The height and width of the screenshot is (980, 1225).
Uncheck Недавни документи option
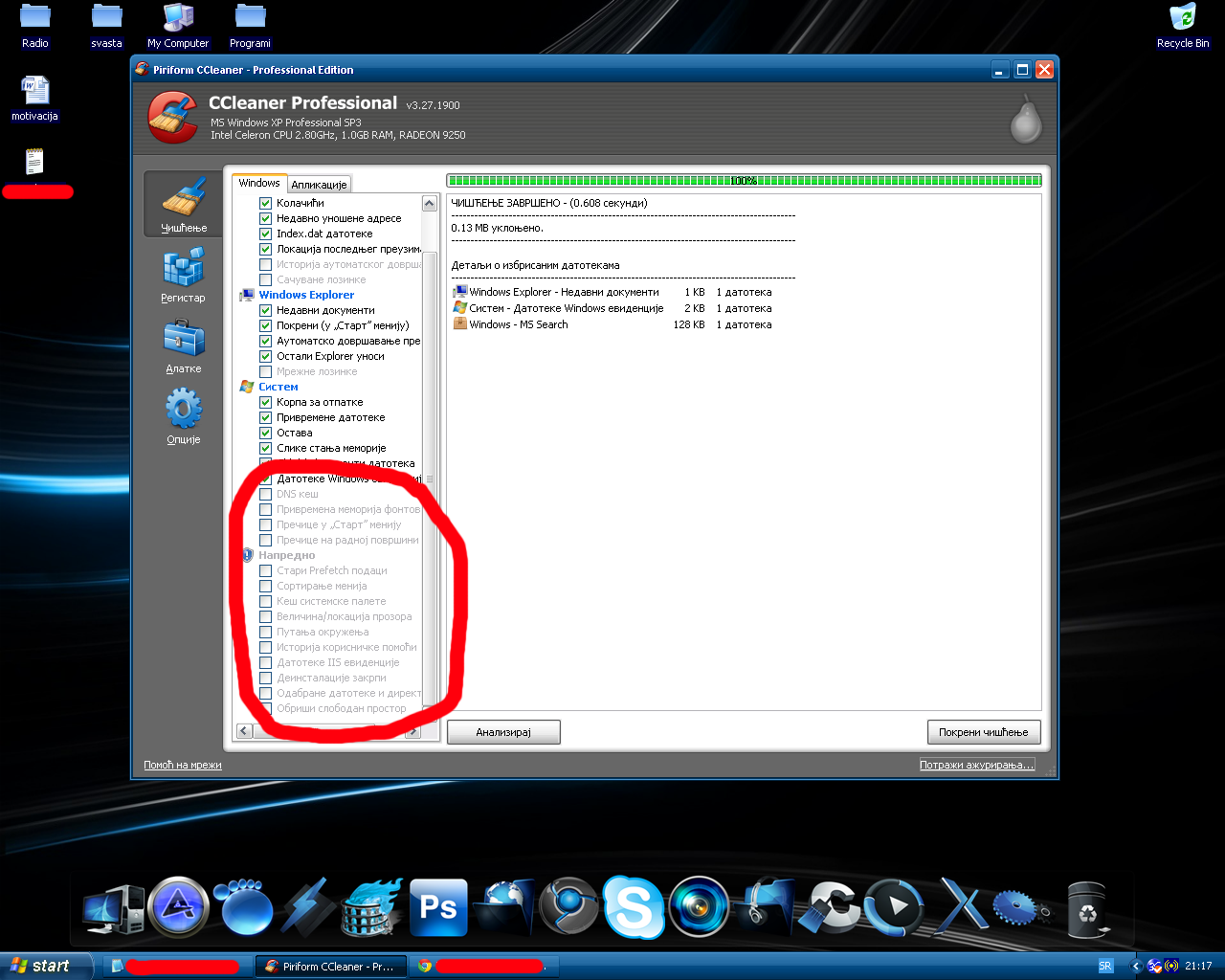coord(266,310)
